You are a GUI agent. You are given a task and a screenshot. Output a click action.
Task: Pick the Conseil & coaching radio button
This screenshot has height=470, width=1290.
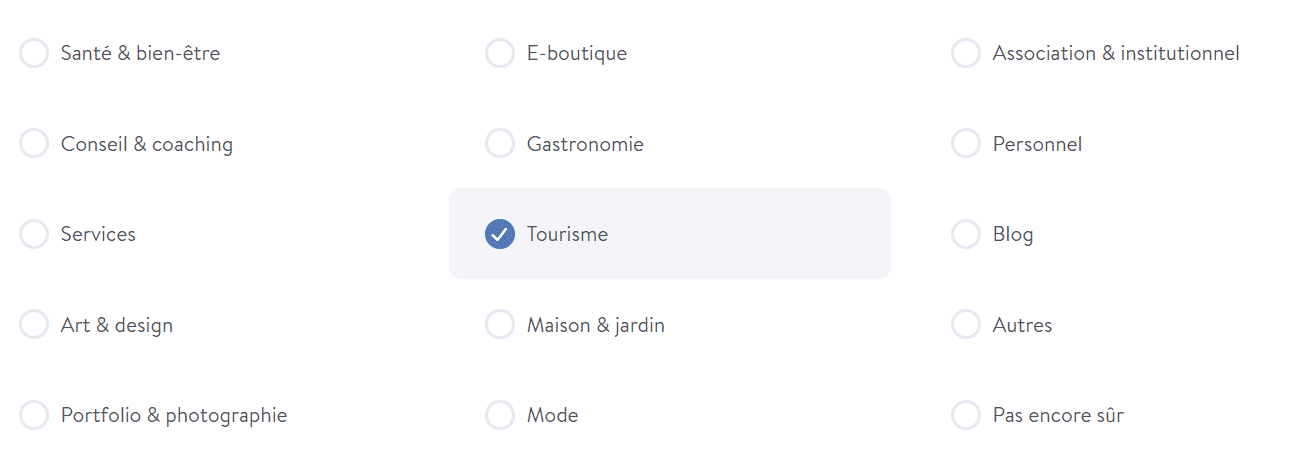[34, 144]
